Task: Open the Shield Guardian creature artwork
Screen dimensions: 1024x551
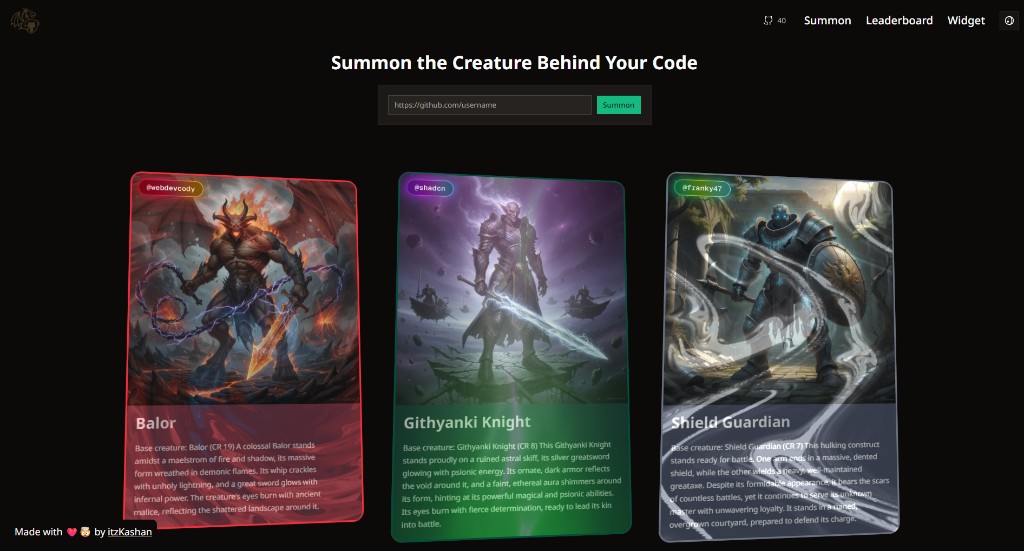Action: [x=779, y=291]
